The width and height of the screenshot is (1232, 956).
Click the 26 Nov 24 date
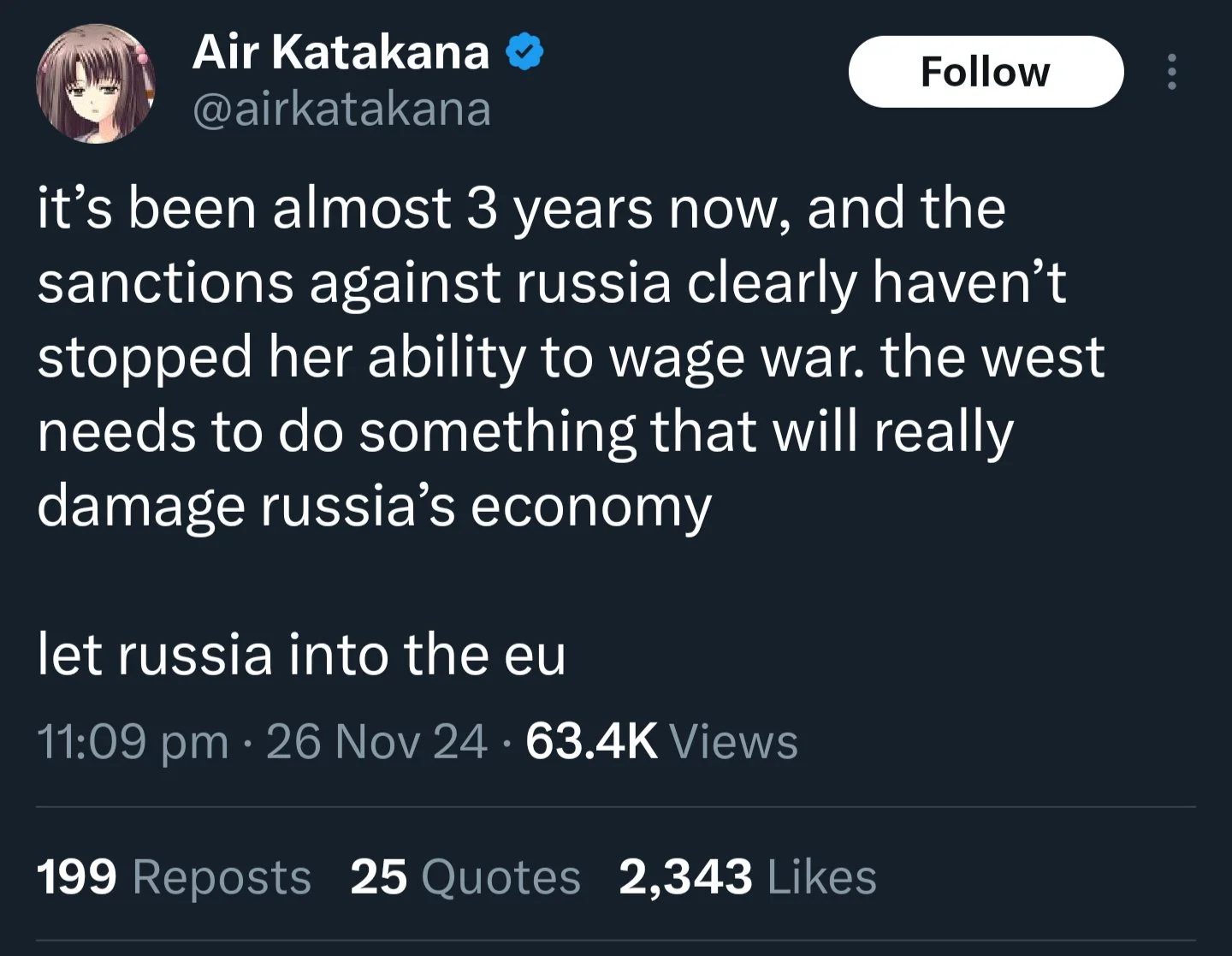(376, 741)
